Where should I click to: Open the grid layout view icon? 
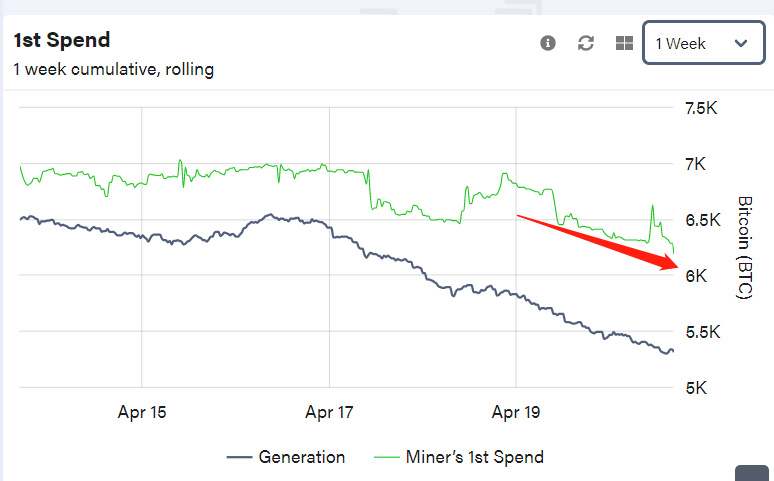click(624, 43)
